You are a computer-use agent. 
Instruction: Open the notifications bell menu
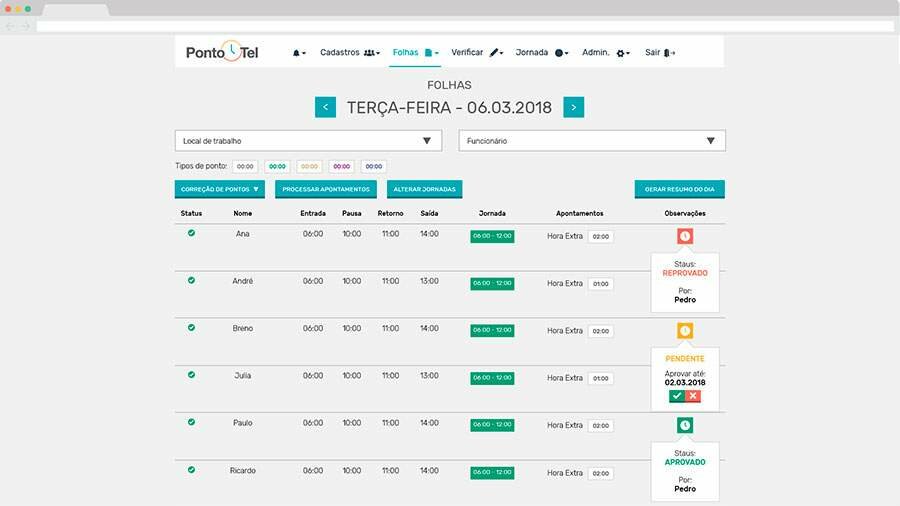pyautogui.click(x=299, y=53)
